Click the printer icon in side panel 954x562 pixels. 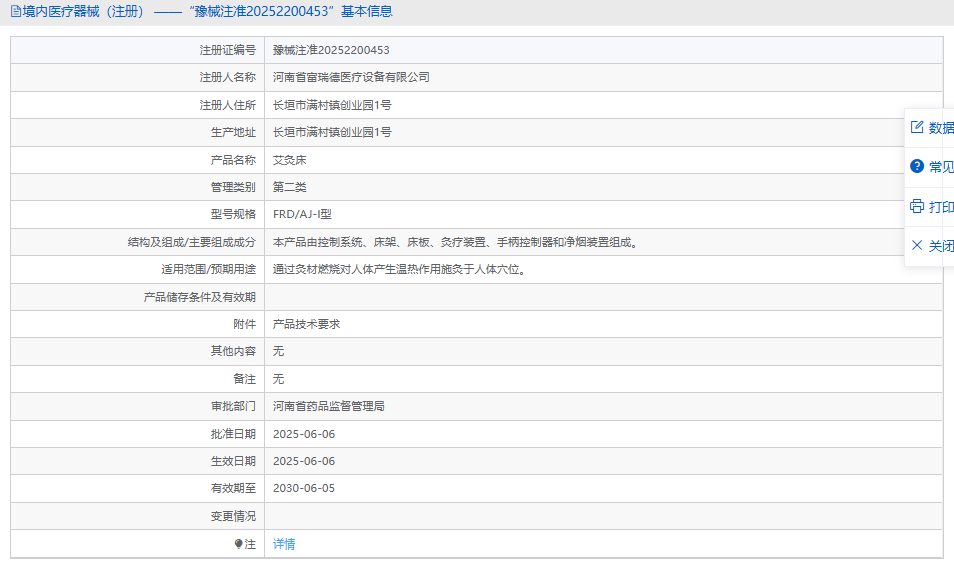click(916, 206)
